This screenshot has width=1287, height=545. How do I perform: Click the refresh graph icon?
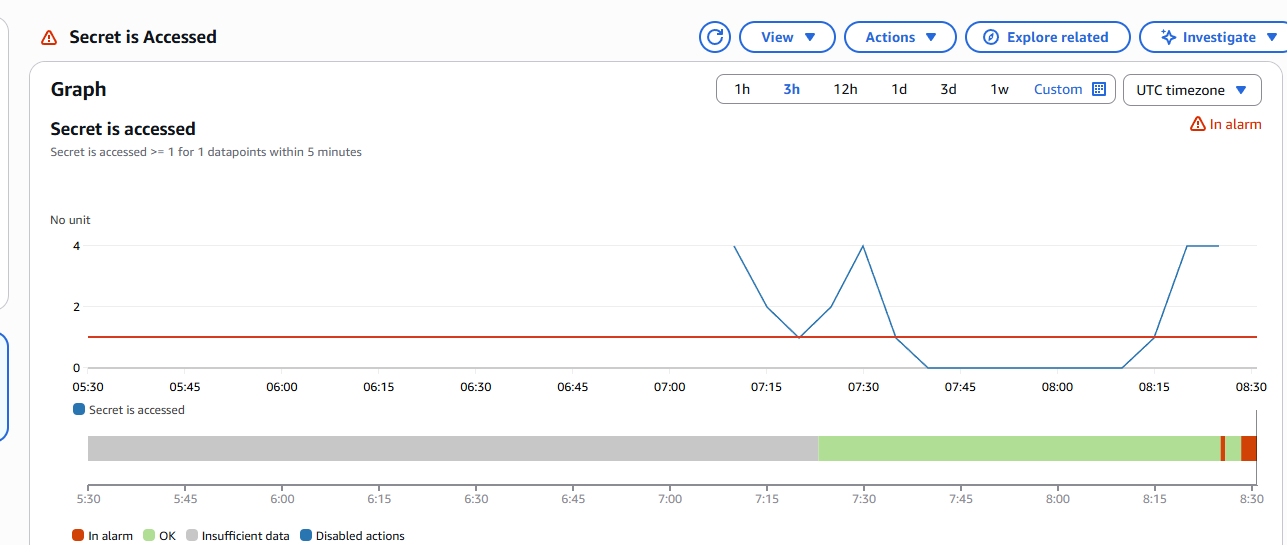[x=715, y=37]
